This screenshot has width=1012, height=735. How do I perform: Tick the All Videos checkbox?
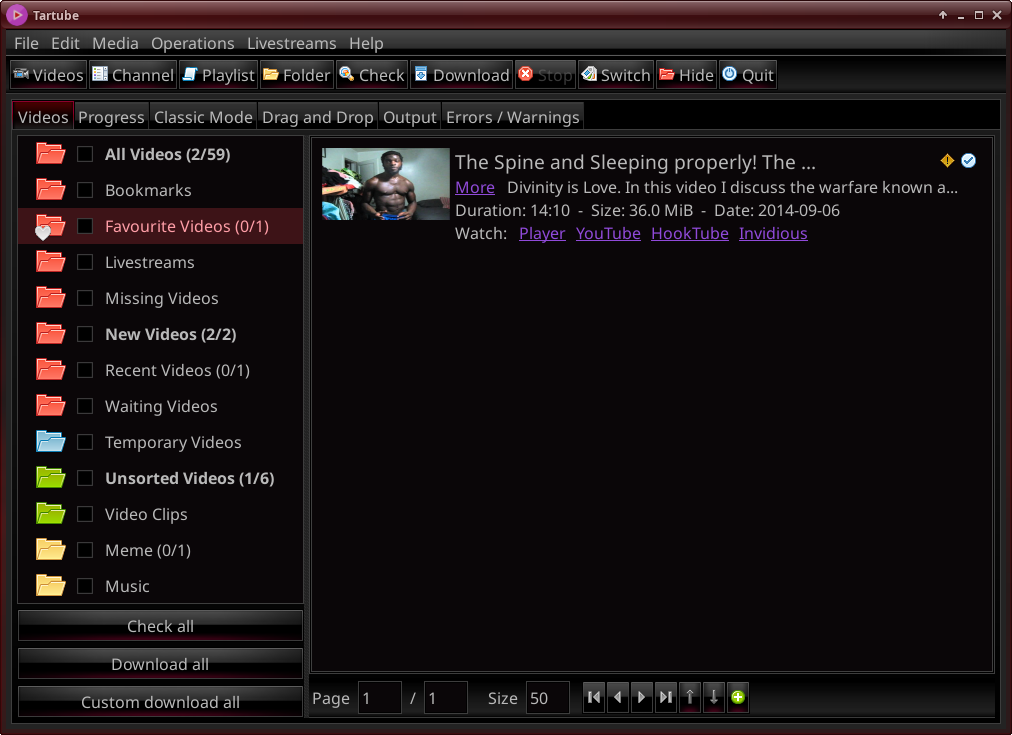(85, 154)
